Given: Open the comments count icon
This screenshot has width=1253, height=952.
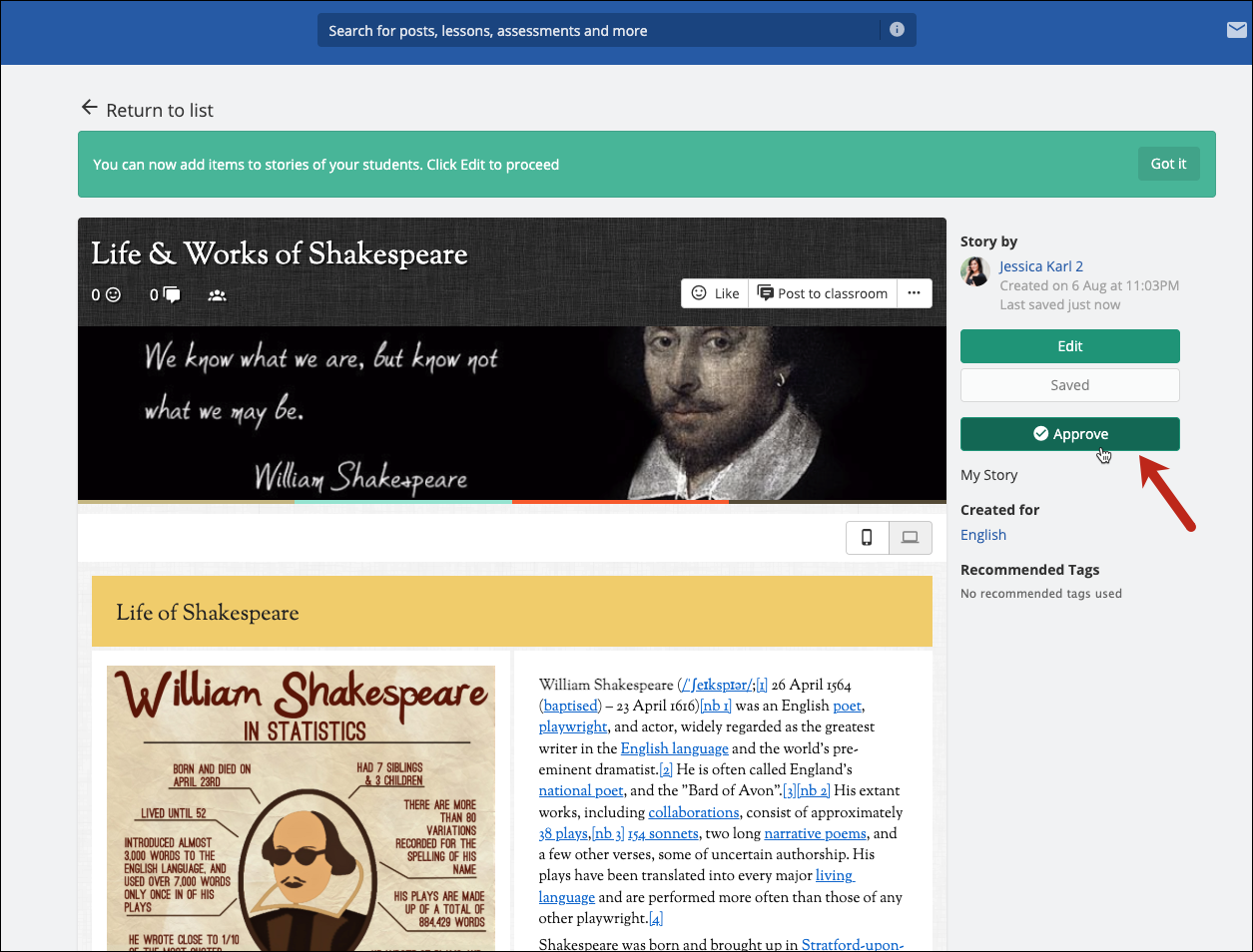Looking at the screenshot, I should click(172, 294).
